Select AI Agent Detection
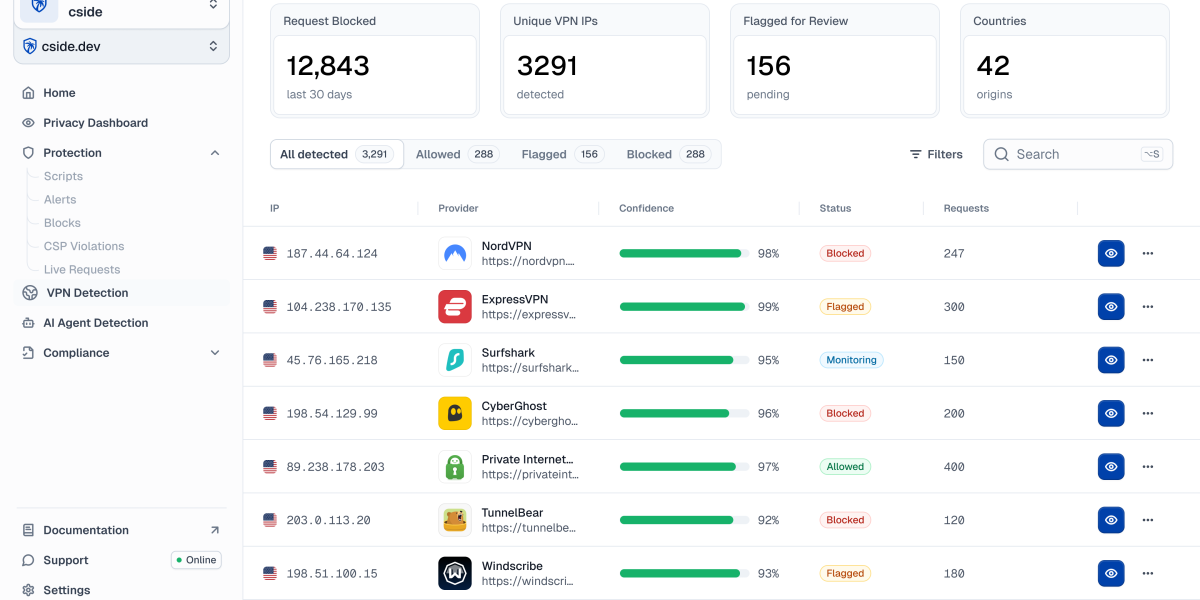 click(x=95, y=322)
